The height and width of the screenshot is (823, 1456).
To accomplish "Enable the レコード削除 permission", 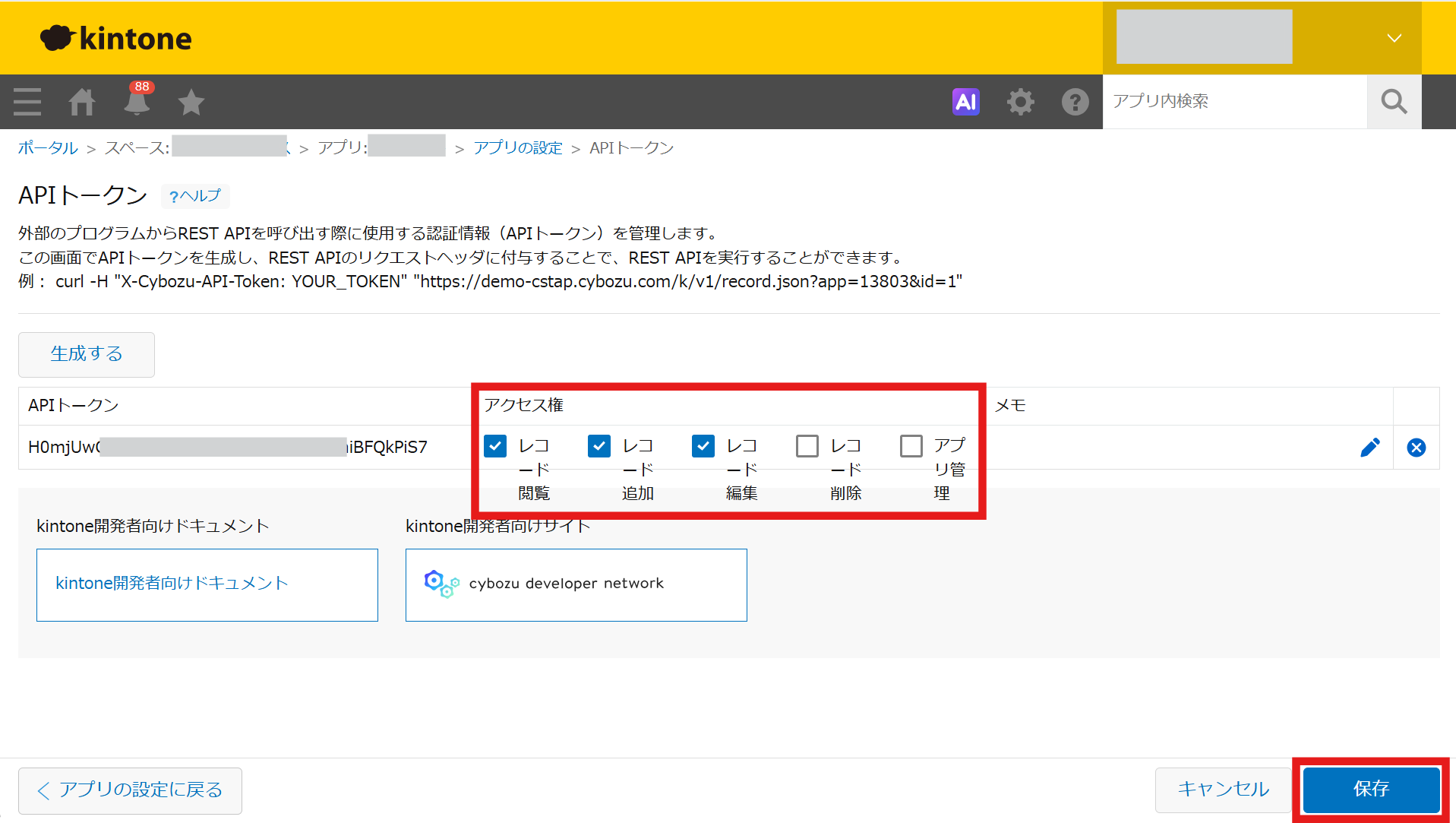I will (807, 446).
